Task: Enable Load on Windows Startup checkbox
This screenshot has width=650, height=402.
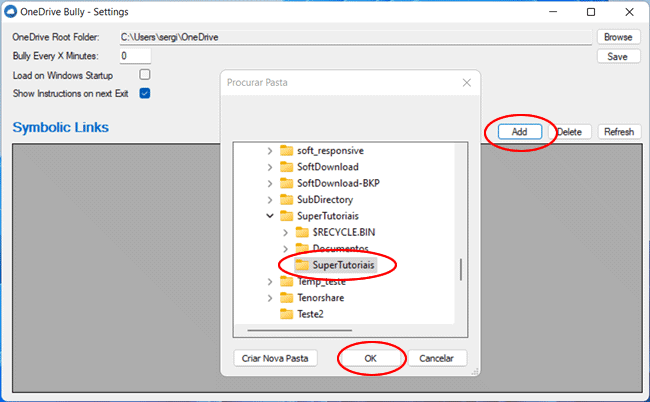Action: click(145, 75)
